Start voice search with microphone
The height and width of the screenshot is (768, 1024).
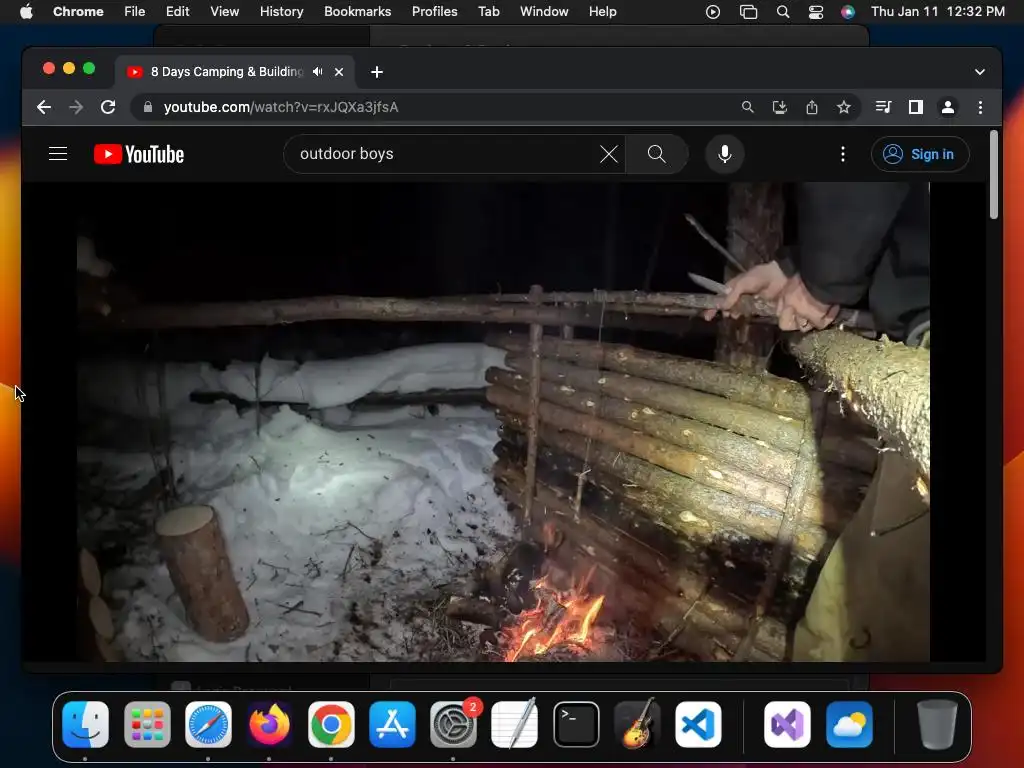coord(724,154)
